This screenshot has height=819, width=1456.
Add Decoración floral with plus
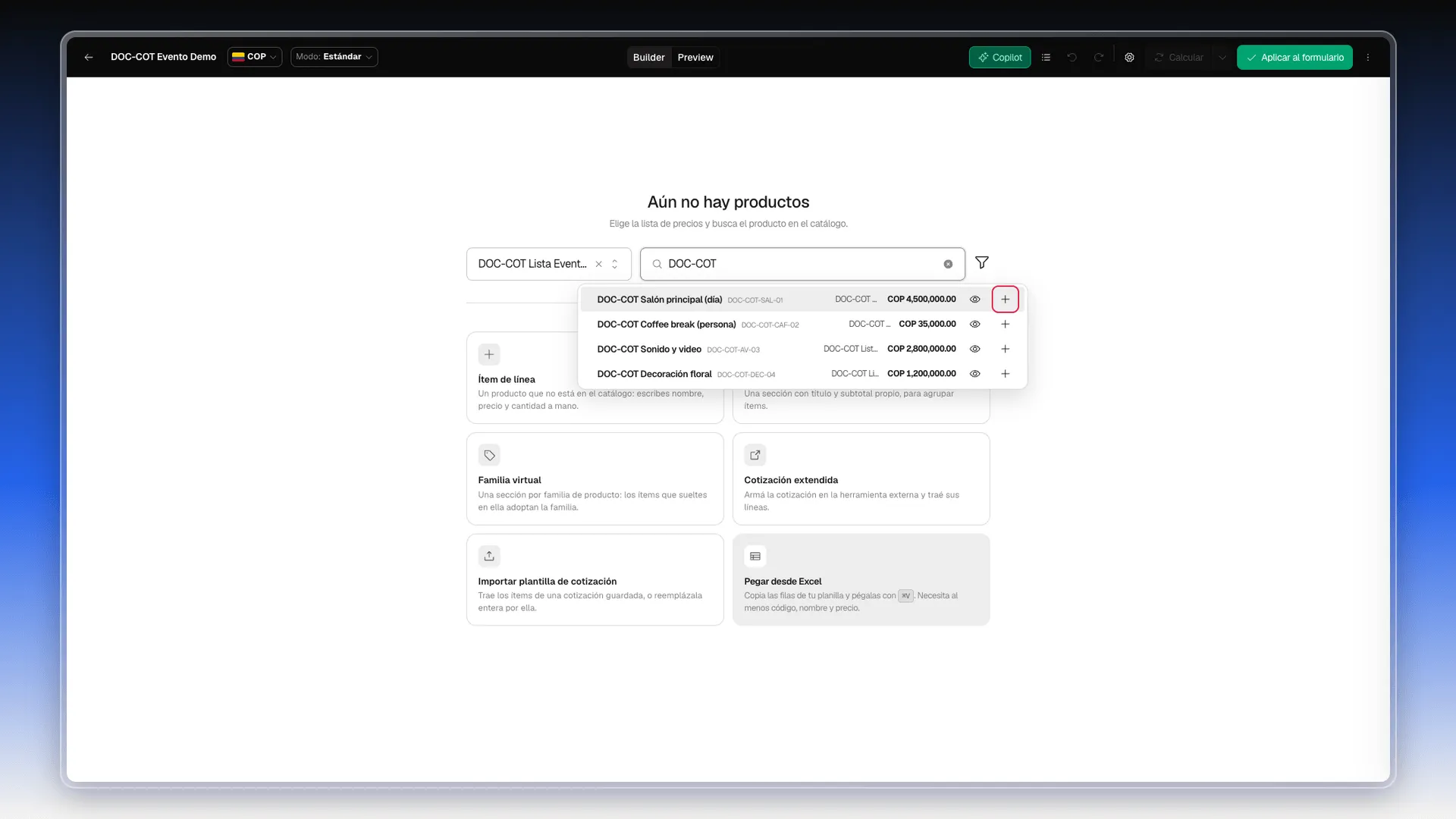(x=1006, y=374)
